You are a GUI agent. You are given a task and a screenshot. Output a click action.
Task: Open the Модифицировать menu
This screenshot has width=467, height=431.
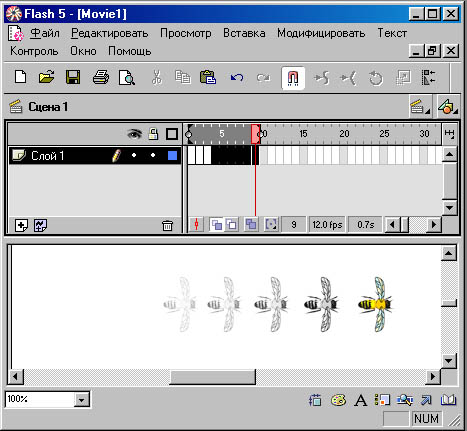(321, 33)
